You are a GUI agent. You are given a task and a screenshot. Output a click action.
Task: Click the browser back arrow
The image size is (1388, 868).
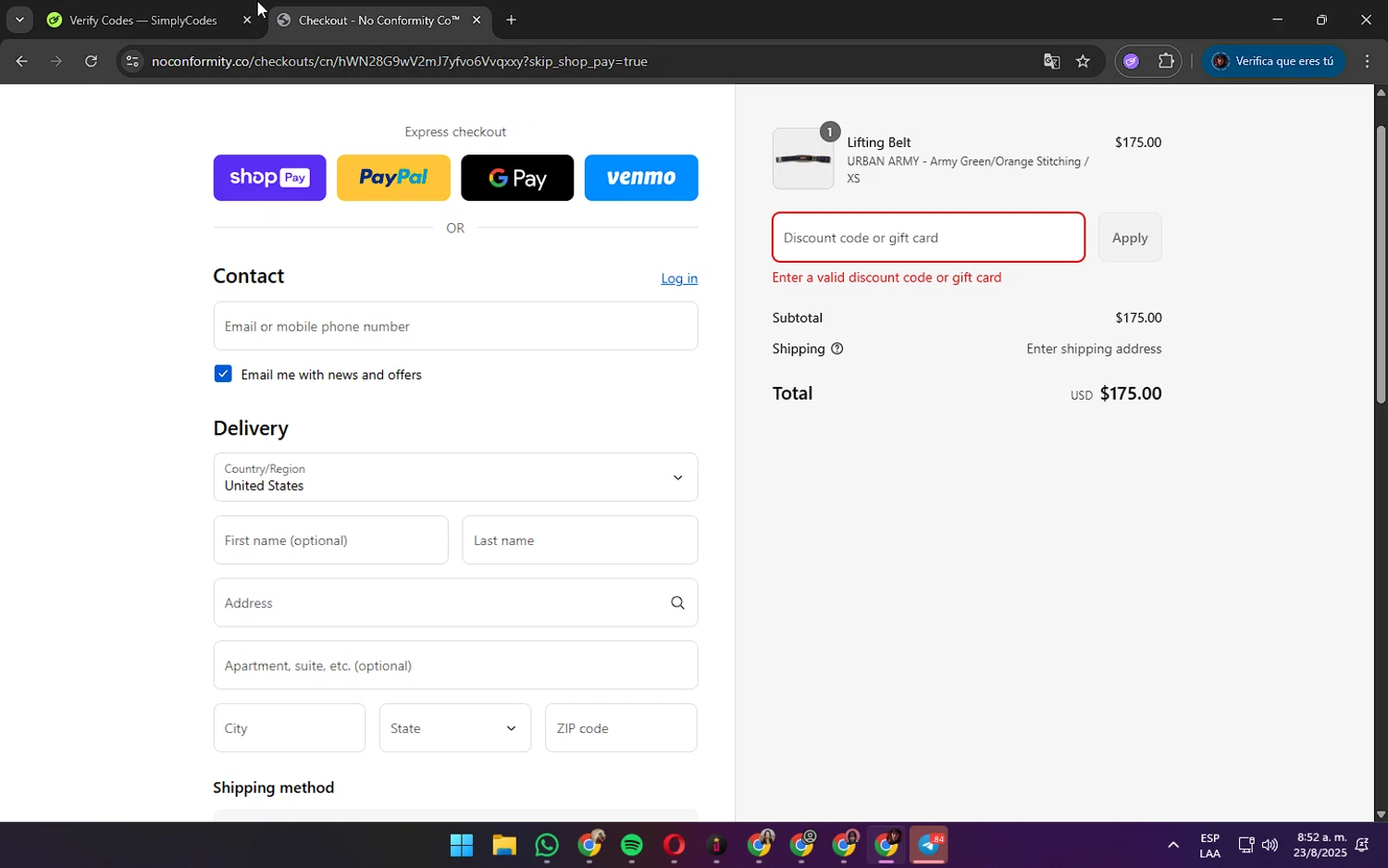coord(21,61)
